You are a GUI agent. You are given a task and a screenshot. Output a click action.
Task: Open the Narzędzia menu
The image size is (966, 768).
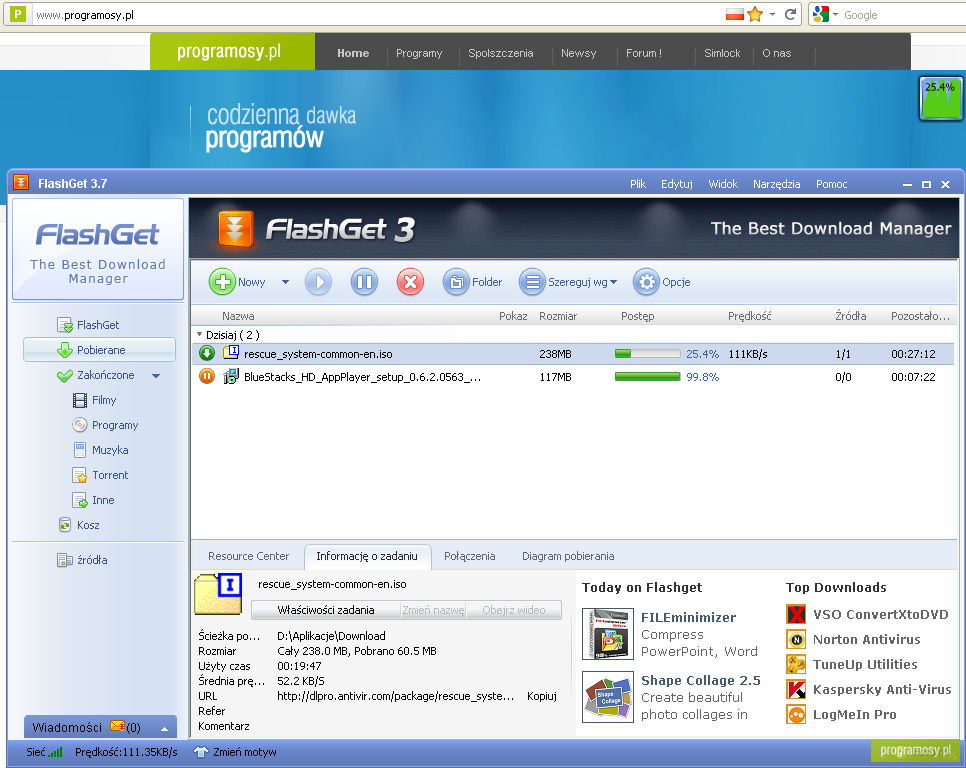(776, 184)
